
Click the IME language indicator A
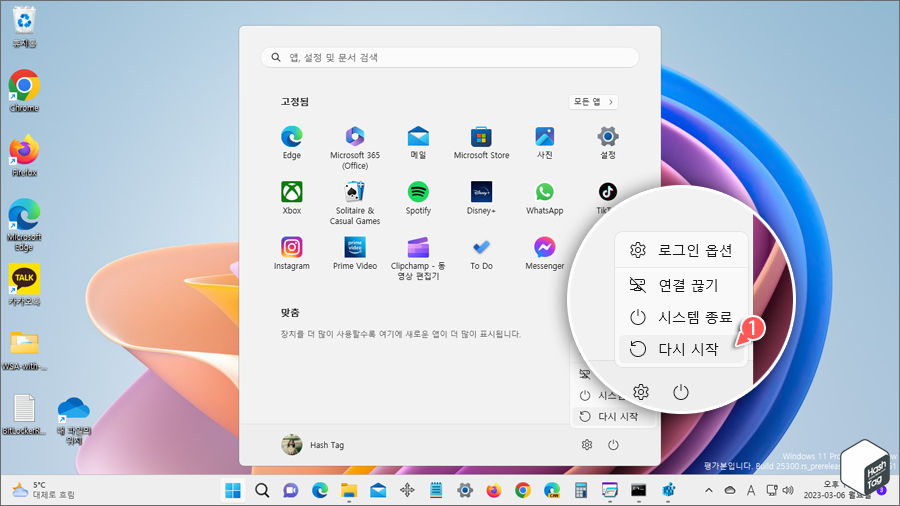pyautogui.click(x=751, y=491)
